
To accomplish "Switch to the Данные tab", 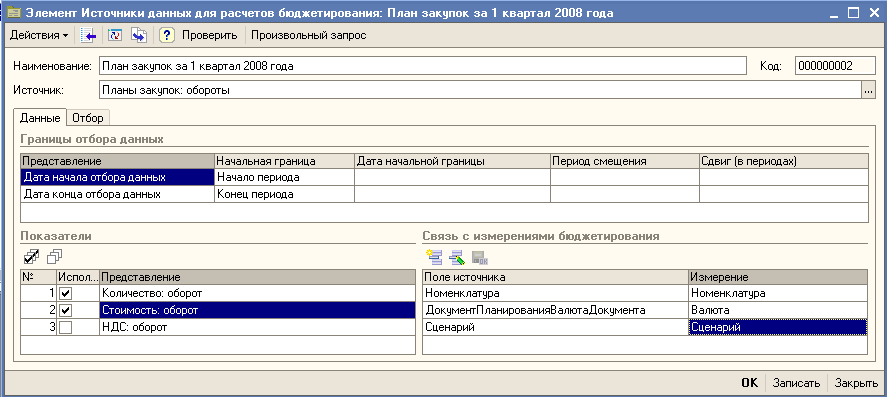I will pyautogui.click(x=40, y=118).
